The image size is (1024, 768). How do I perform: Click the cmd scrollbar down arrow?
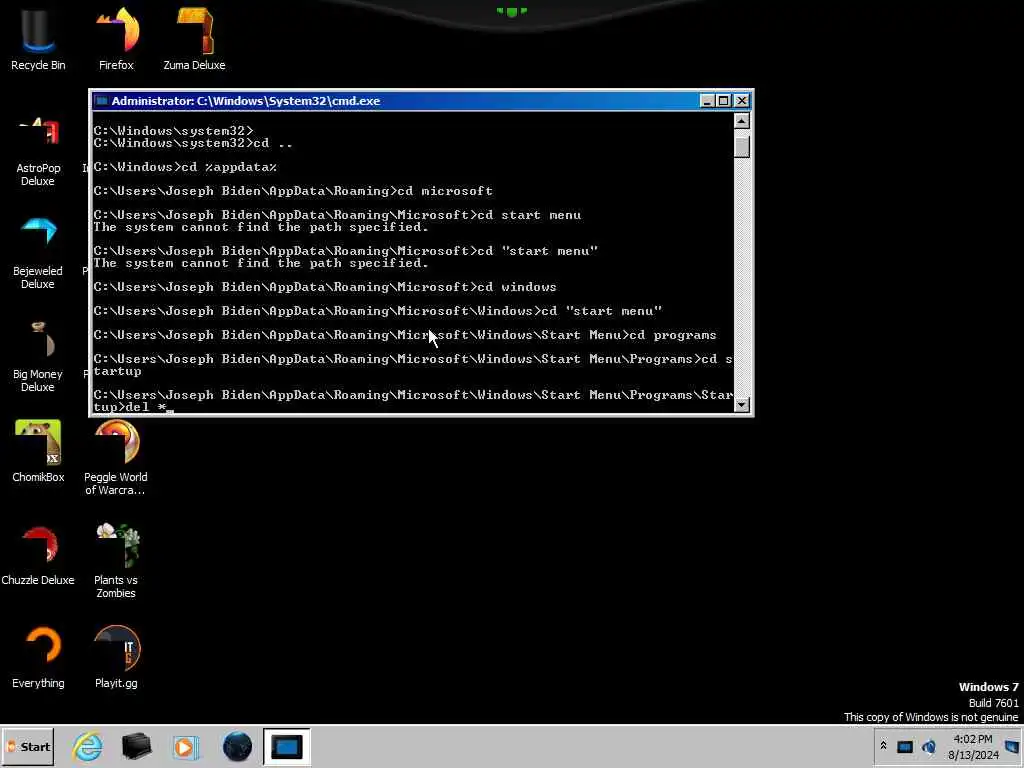tap(741, 404)
